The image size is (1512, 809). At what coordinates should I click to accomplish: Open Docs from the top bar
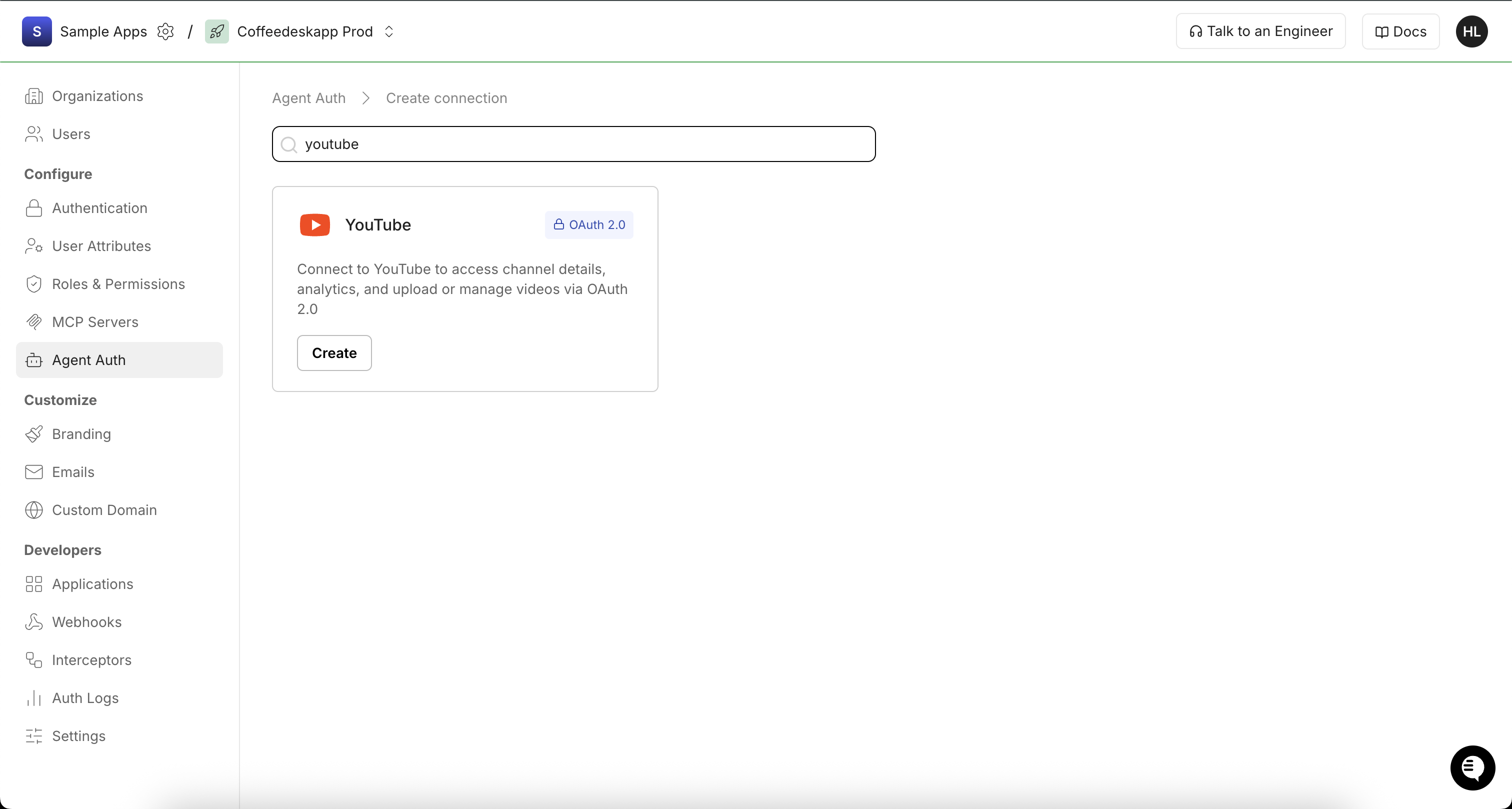pyautogui.click(x=1400, y=31)
